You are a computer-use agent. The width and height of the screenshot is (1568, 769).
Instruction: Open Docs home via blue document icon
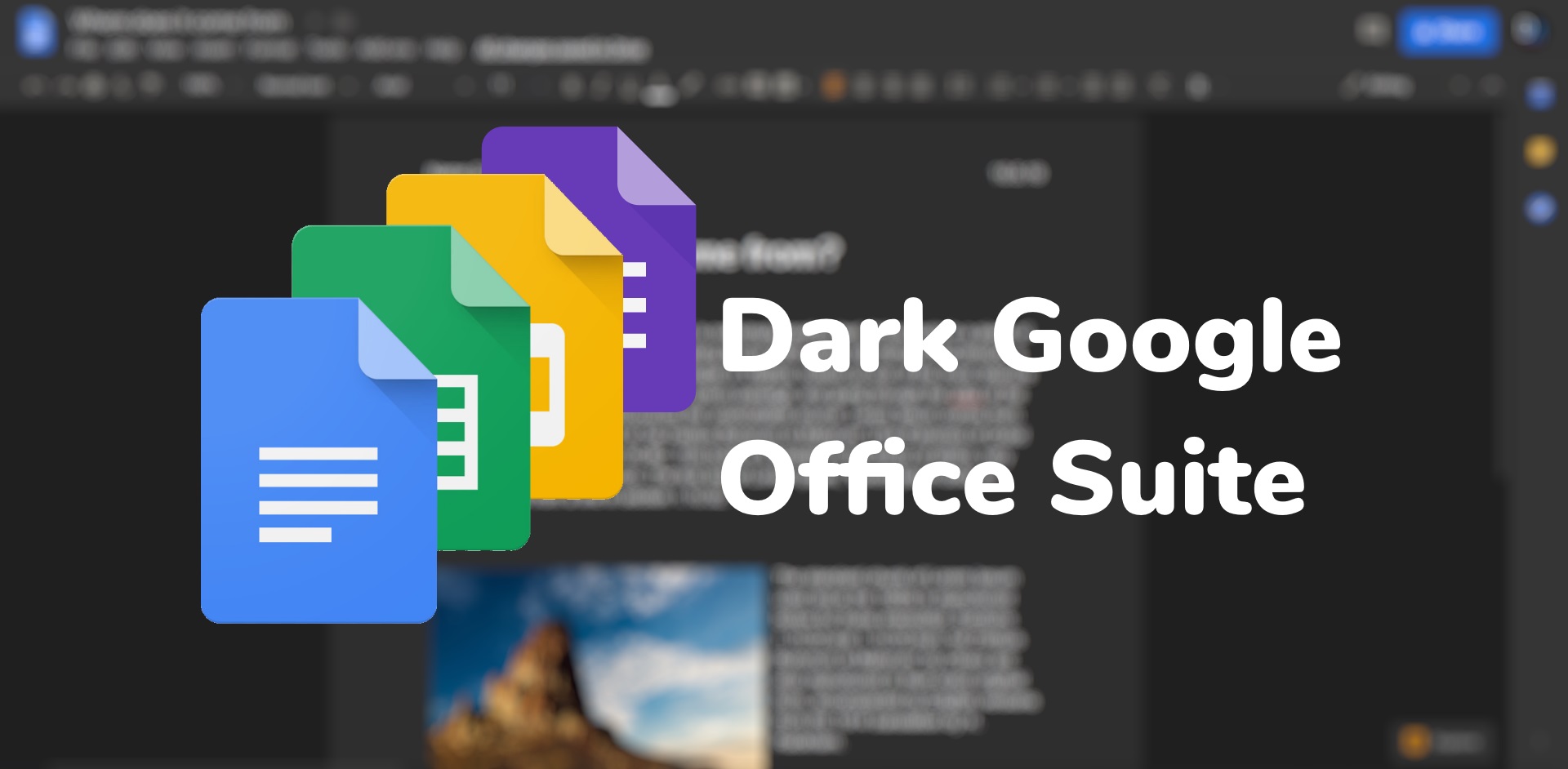point(37,33)
